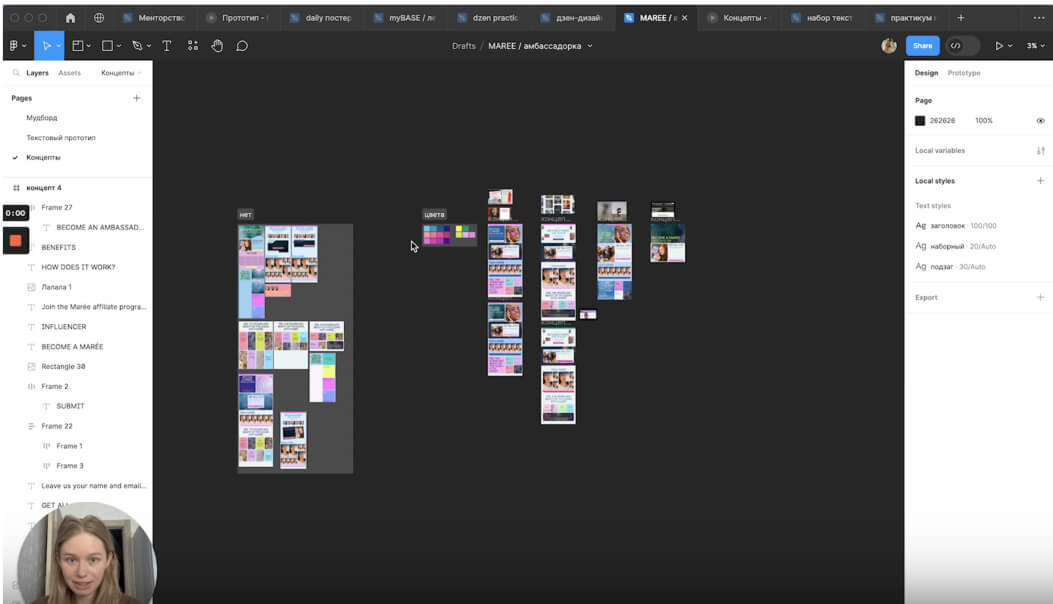
Task: Select the HOW DOES IT WORK? layer
Action: tap(78, 267)
